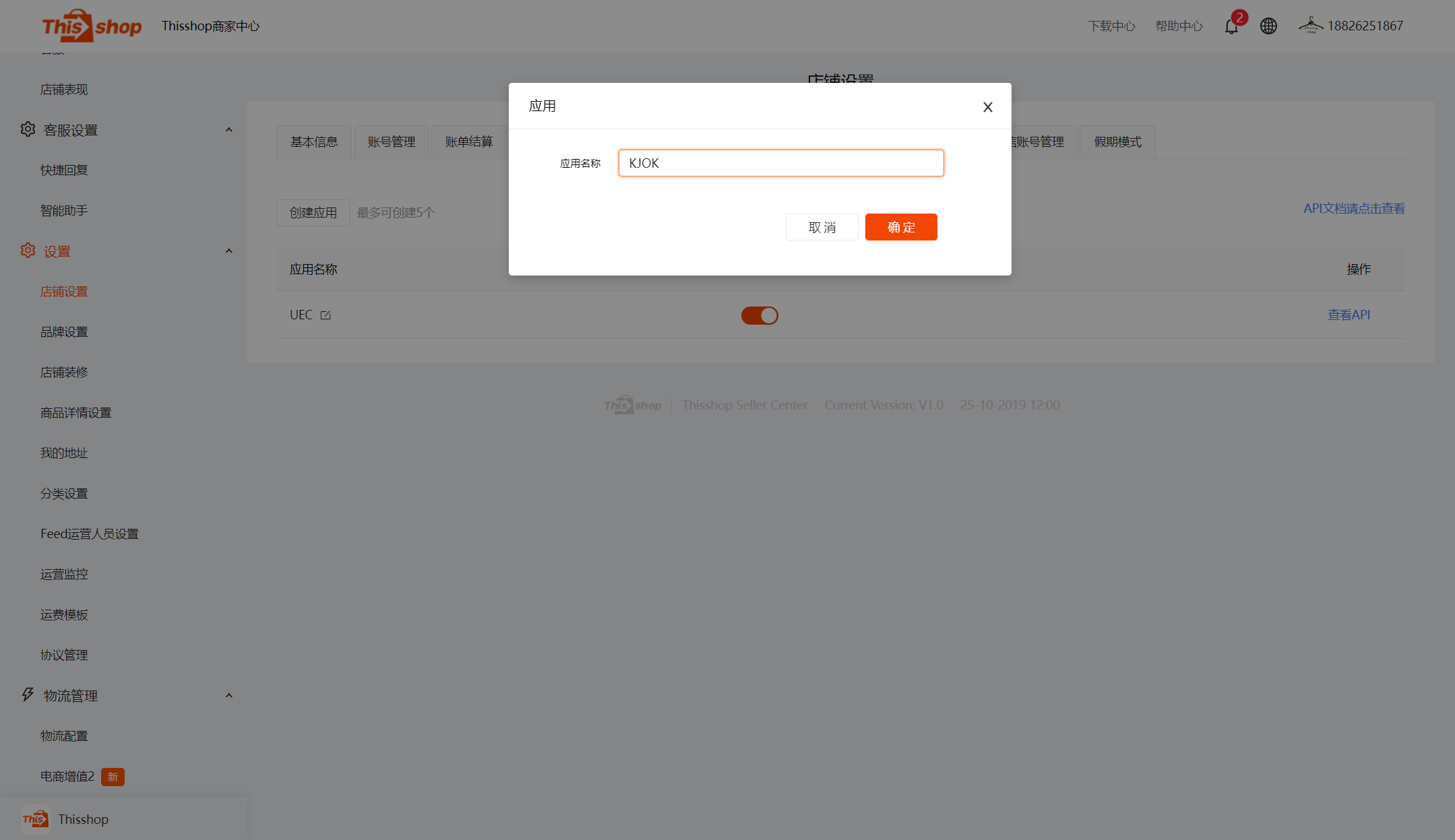Open 物流配置 in the sidebar

(x=64, y=736)
